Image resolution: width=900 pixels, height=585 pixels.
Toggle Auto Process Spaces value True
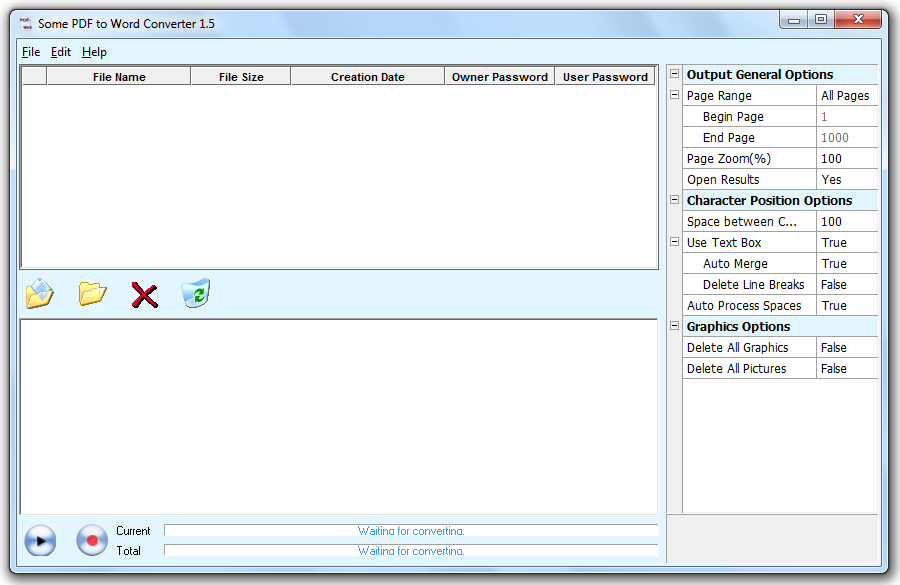pyautogui.click(x=847, y=305)
